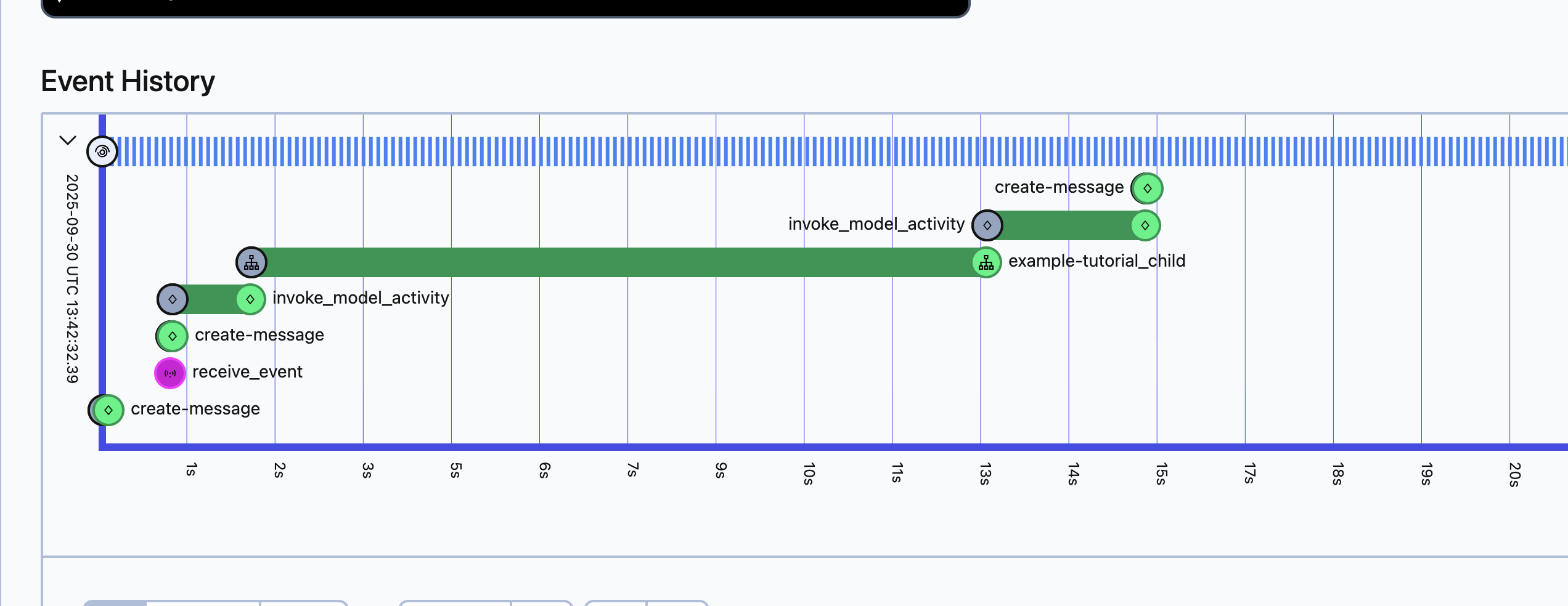Click the green diamond completing the second invoke_model_activity

point(1145,225)
